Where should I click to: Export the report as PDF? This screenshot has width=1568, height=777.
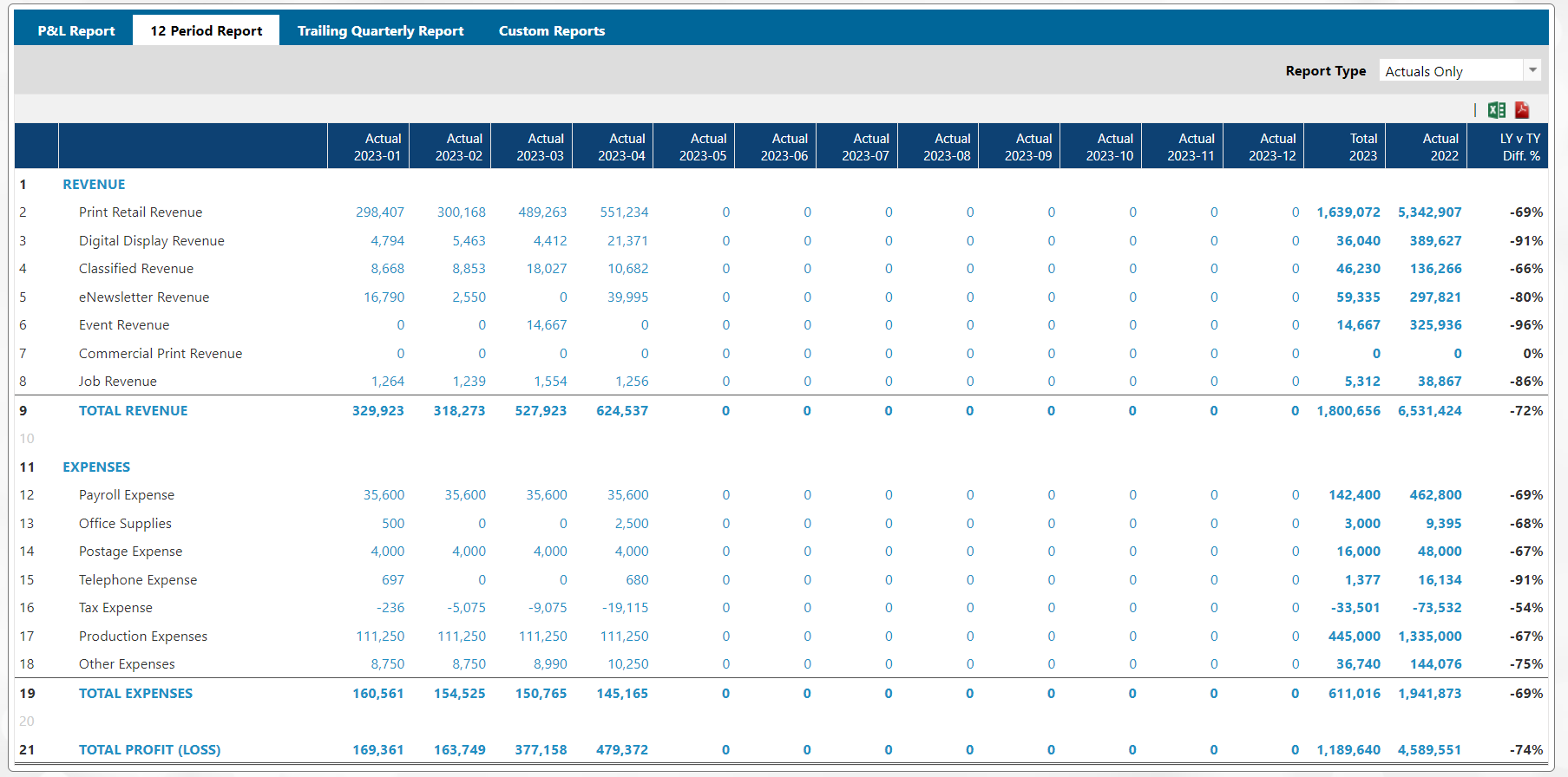(1522, 110)
